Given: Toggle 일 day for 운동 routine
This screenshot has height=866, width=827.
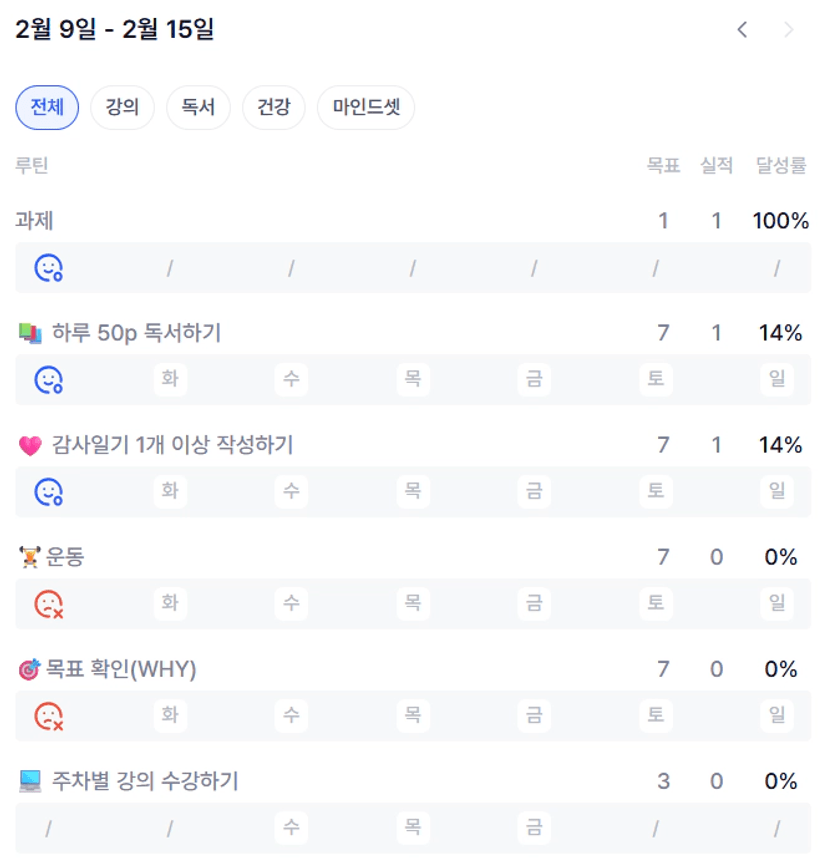Looking at the screenshot, I should pyautogui.click(x=776, y=604).
